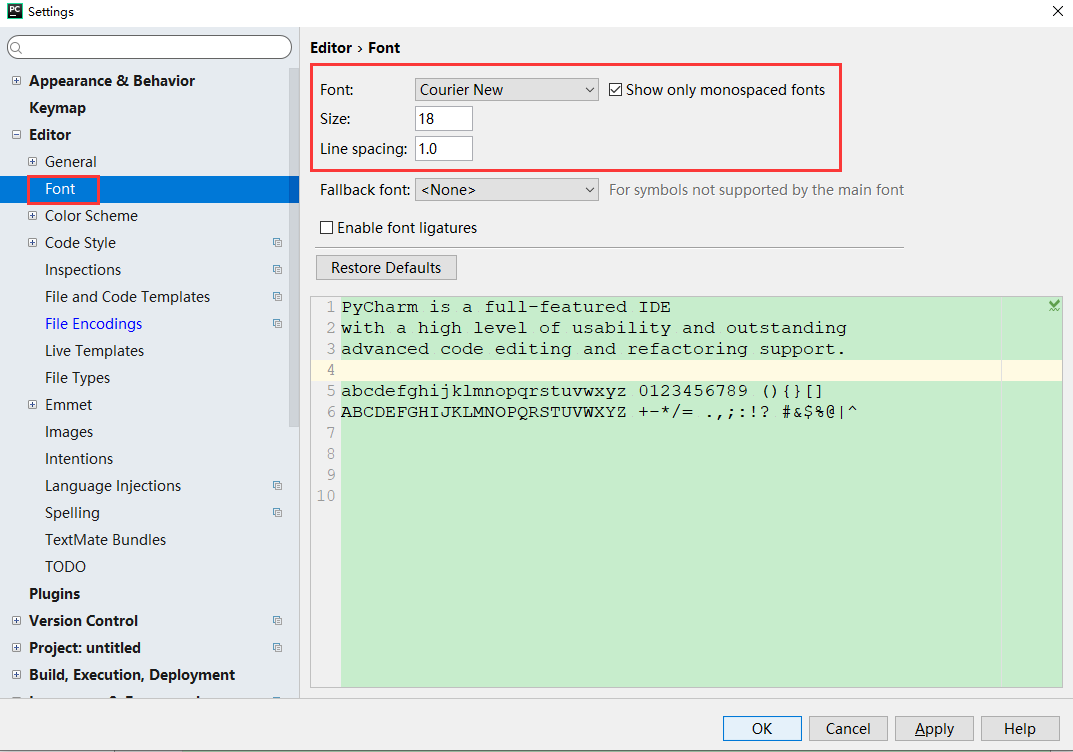Screen dimensions: 1073x752
Task: Click the Line spacing field
Action: (x=443, y=148)
